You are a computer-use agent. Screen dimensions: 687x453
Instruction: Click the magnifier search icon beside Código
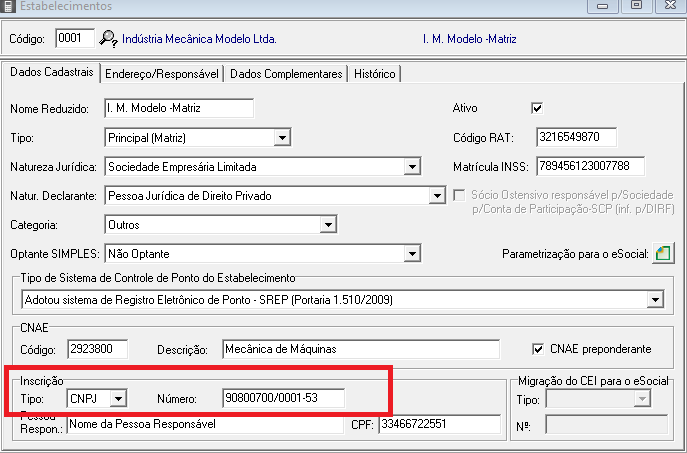pos(109,40)
